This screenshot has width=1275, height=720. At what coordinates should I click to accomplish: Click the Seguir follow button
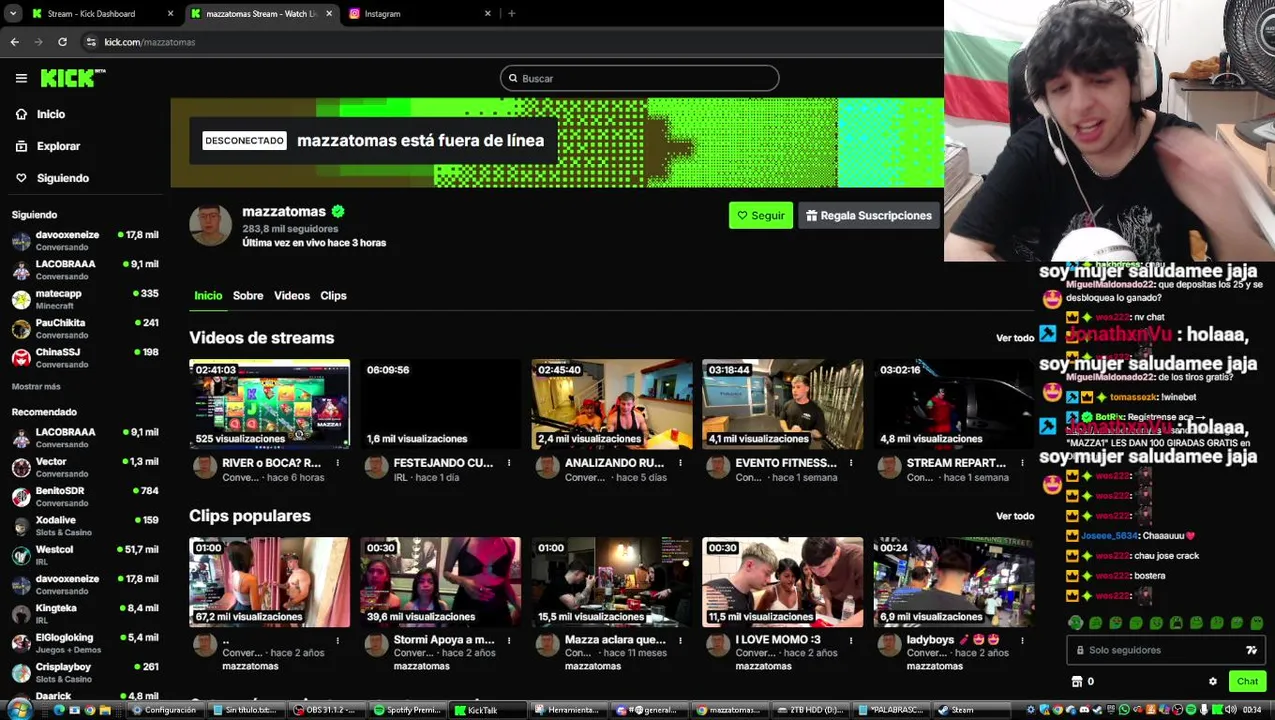point(760,215)
